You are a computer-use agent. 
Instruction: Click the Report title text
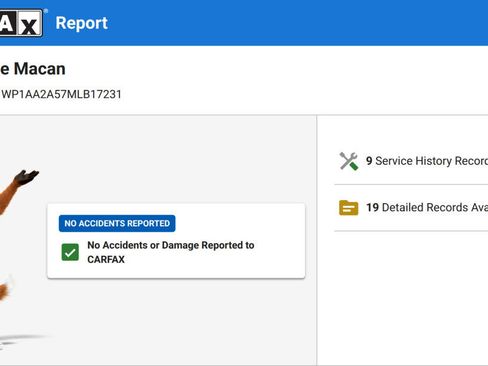coord(82,23)
